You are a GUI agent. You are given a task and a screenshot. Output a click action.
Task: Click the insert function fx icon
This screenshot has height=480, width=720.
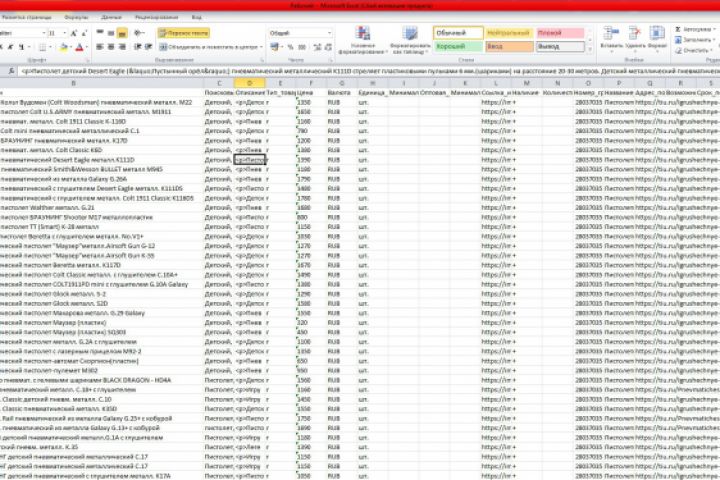pyautogui.click(x=11, y=71)
